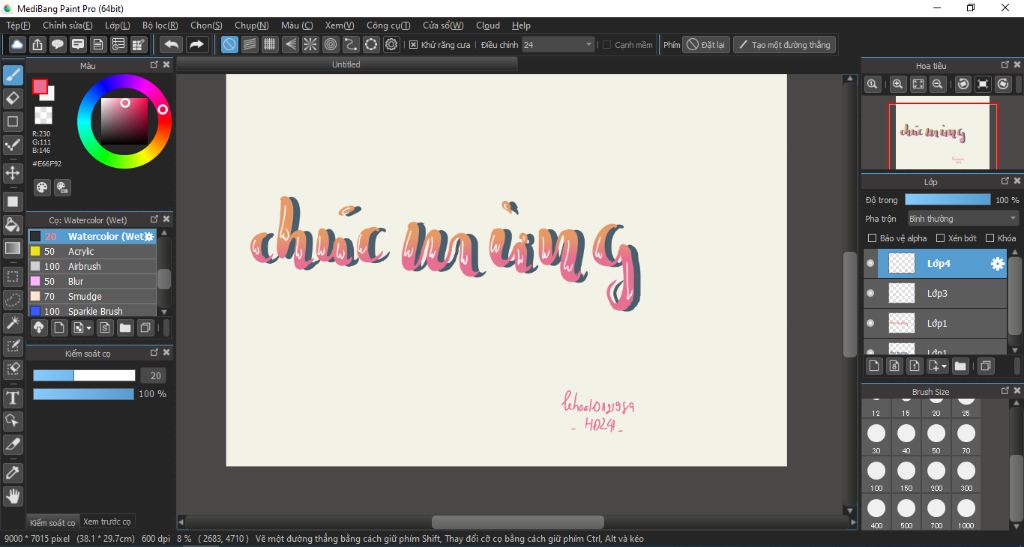Detach the Lớp layer panel
Screen dimensions: 1024x547
(1005, 181)
